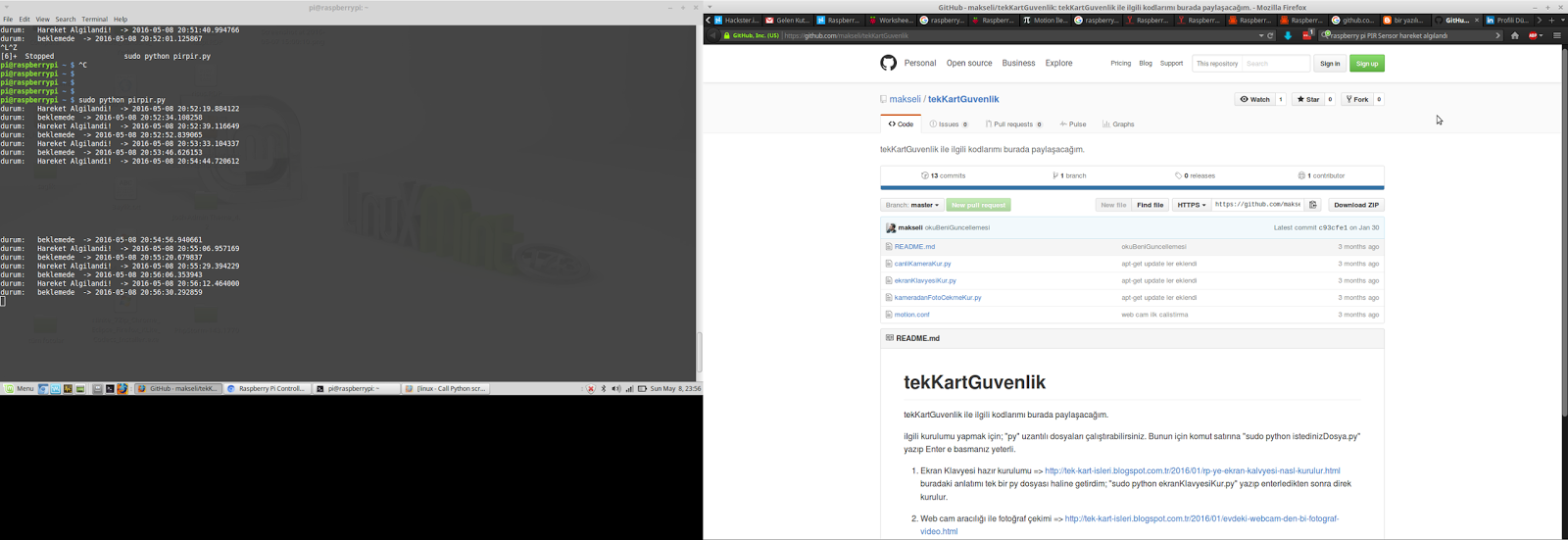Open terminal Edit menu
Image resolution: width=1568 pixels, height=540 pixels.
click(24, 20)
